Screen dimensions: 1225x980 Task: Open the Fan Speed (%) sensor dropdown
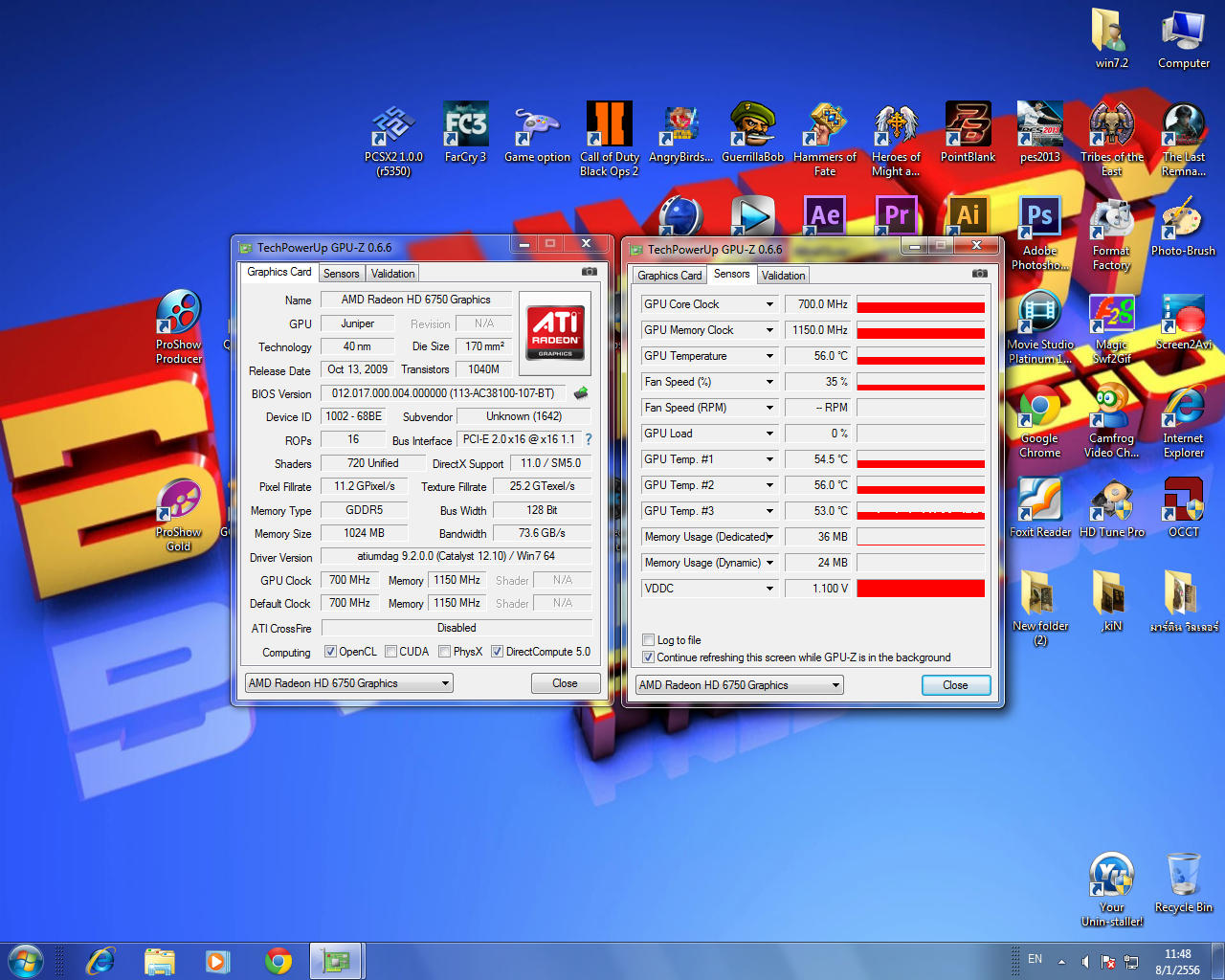coord(769,382)
